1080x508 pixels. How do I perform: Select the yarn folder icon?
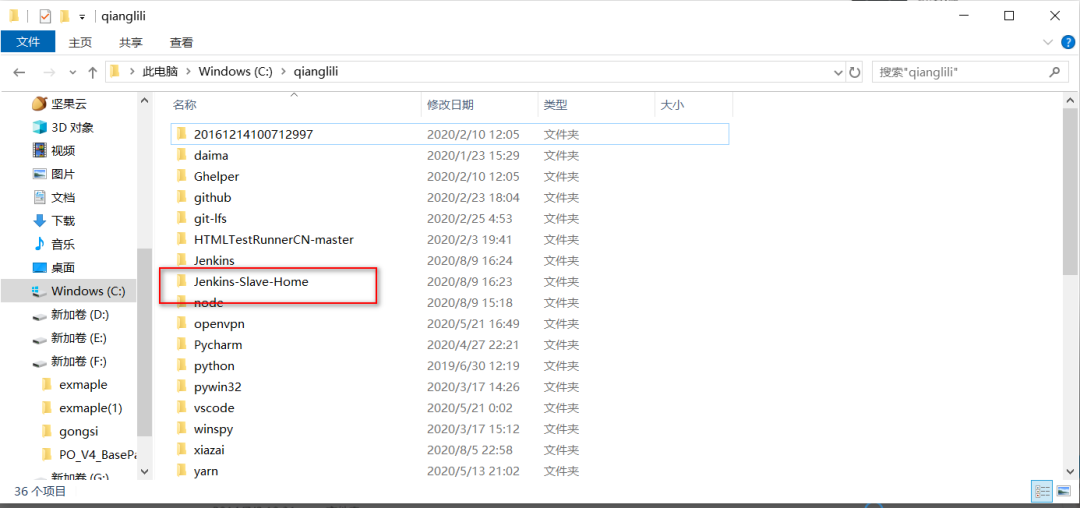pyautogui.click(x=182, y=471)
